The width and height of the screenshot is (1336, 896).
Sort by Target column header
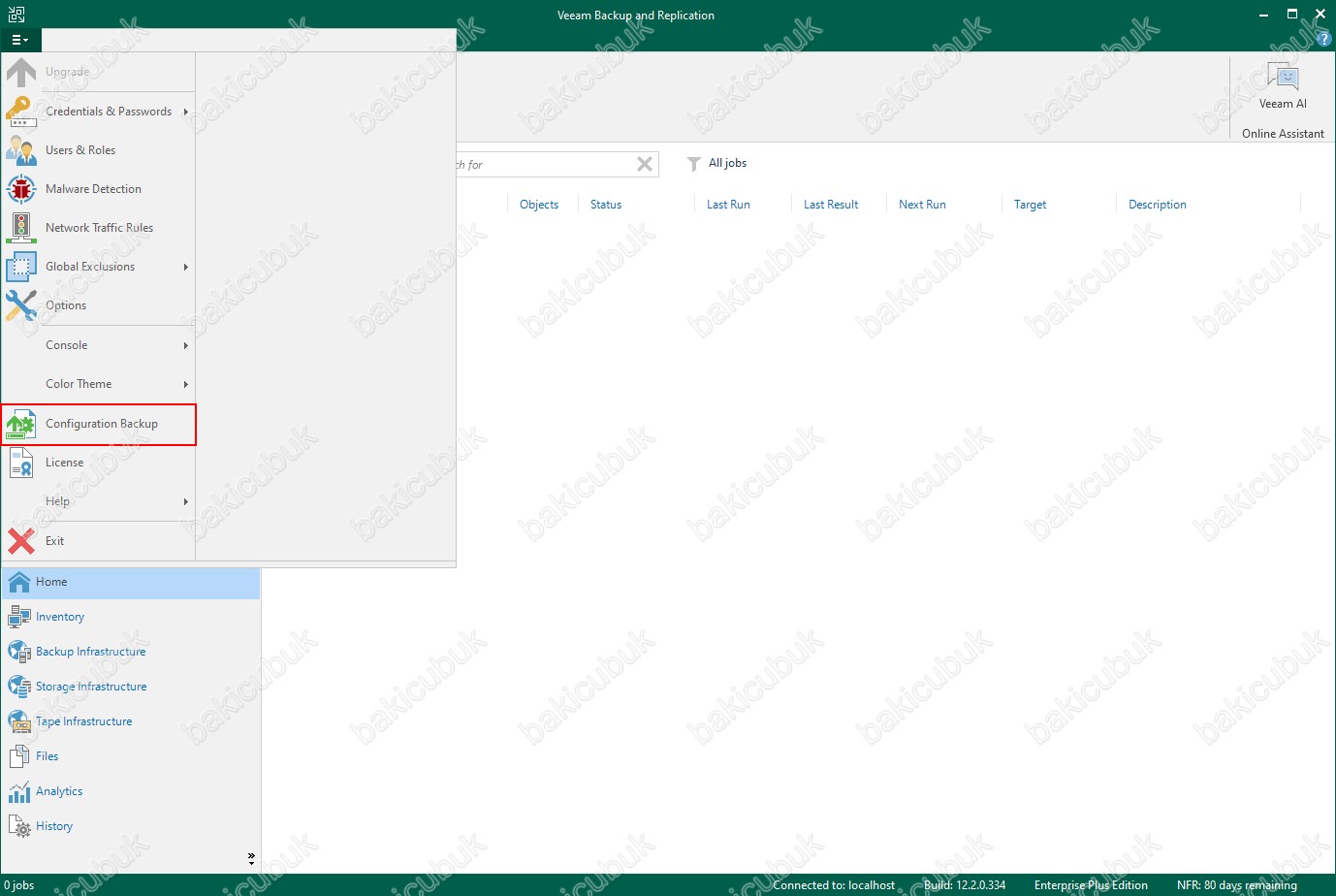pos(1030,205)
